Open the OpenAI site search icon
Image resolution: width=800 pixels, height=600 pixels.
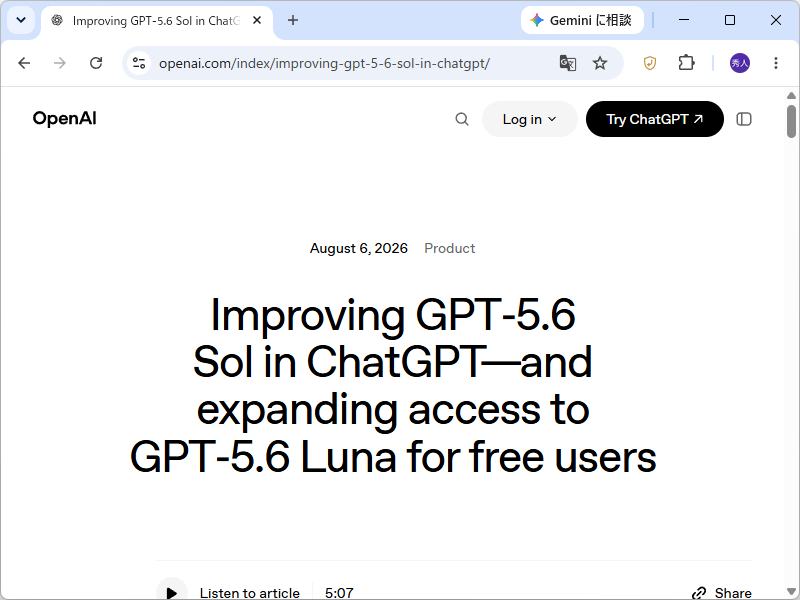462,119
